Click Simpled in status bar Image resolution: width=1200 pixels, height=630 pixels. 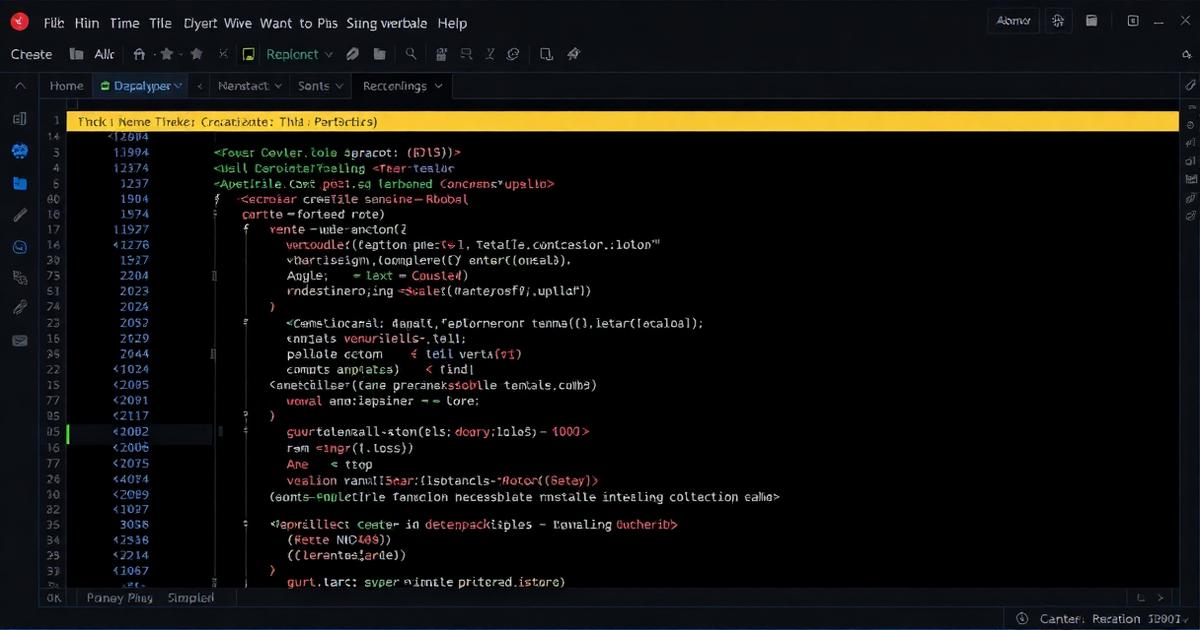[x=190, y=597]
